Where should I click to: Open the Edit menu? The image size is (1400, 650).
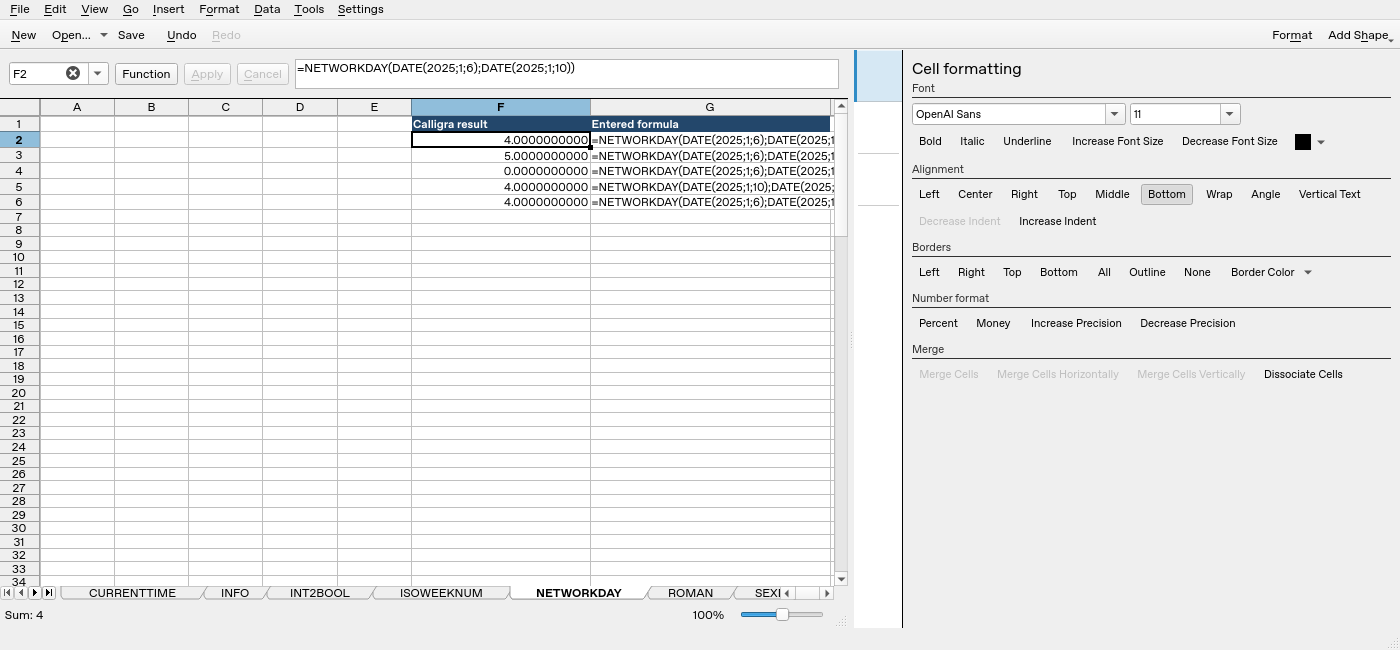coord(55,9)
